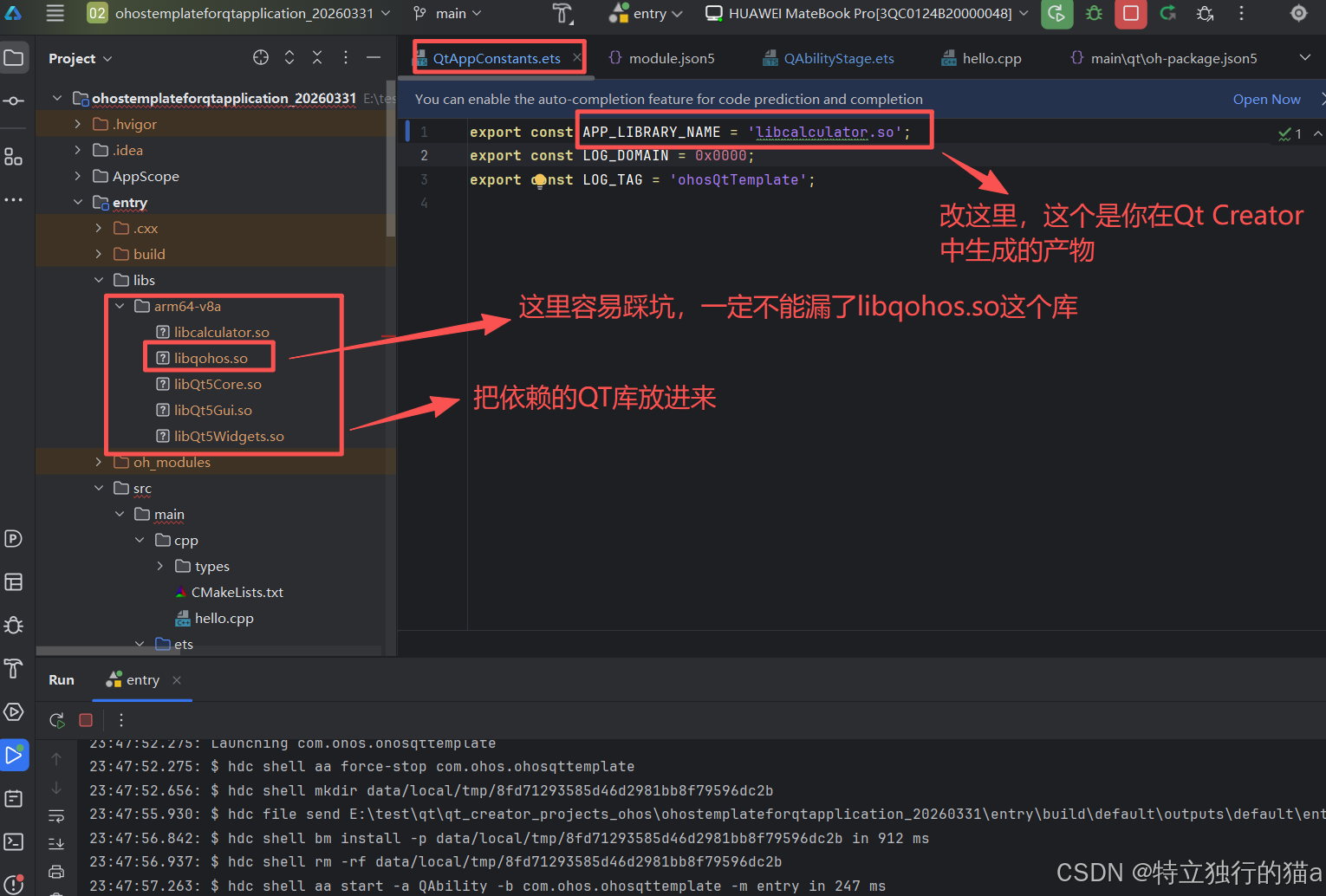Image resolution: width=1326 pixels, height=896 pixels.
Task: Open the Commit tool window icon
Action: (x=14, y=101)
